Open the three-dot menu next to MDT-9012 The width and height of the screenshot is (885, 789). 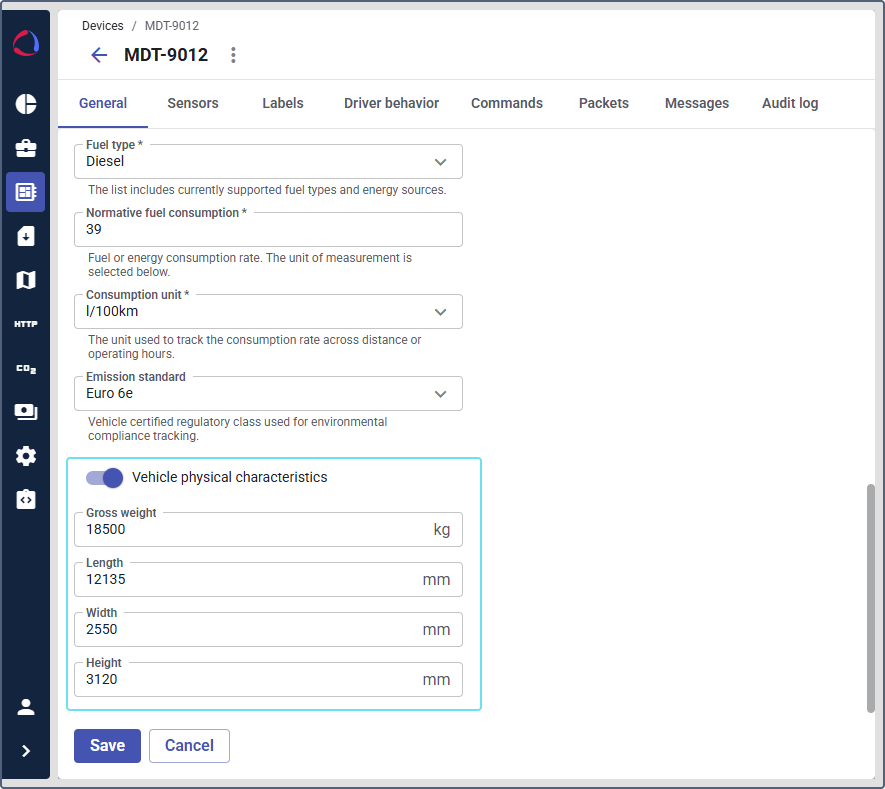click(x=233, y=55)
